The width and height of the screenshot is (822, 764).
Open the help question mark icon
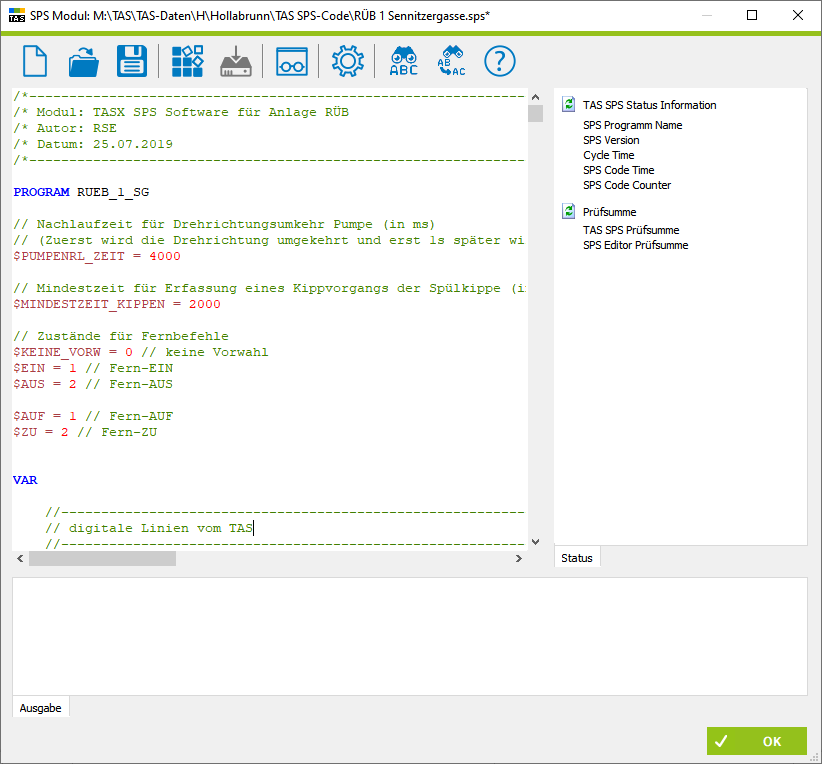click(500, 61)
